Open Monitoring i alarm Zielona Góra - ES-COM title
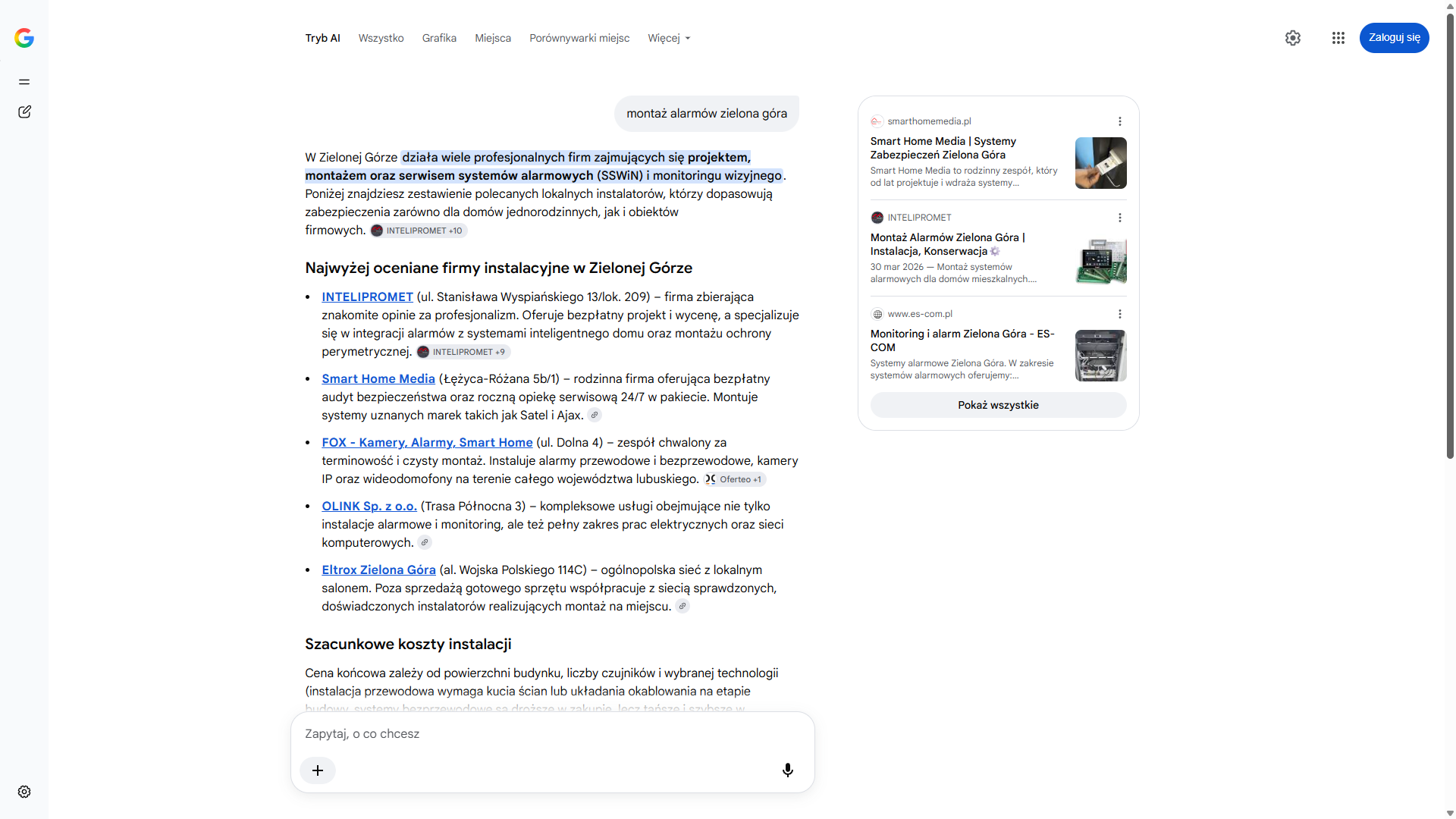Image resolution: width=1456 pixels, height=819 pixels. (962, 340)
